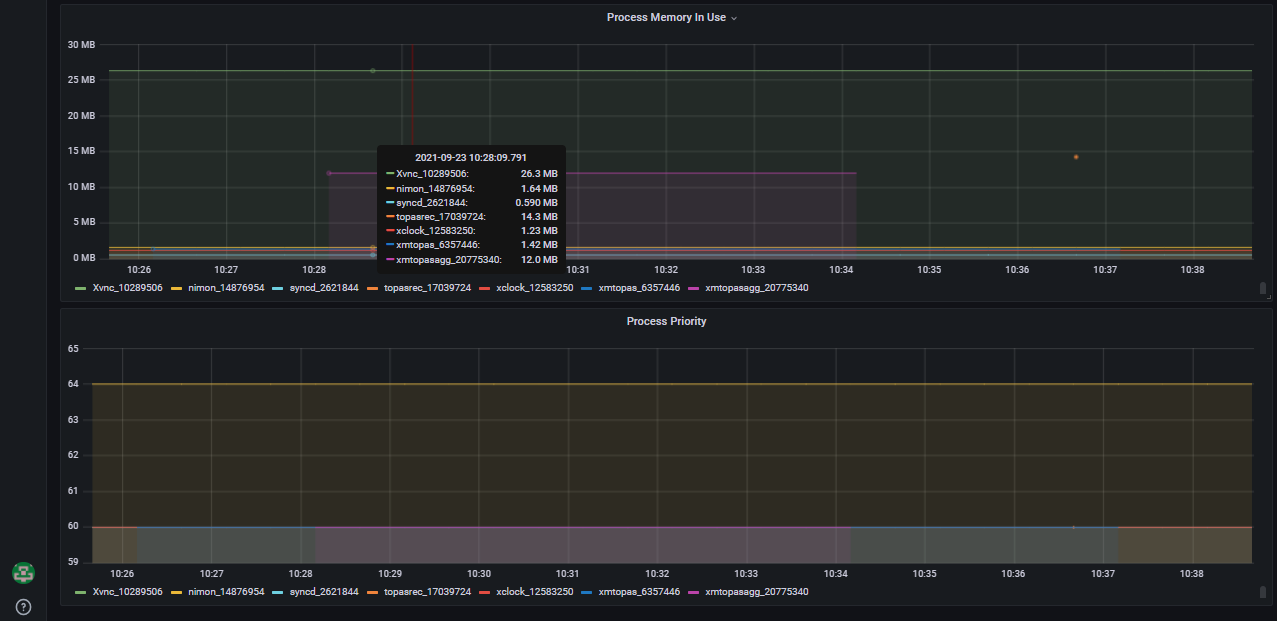Click start point of magenta xmtopasagg line
Image resolution: width=1277 pixels, height=621 pixels.
click(x=329, y=173)
